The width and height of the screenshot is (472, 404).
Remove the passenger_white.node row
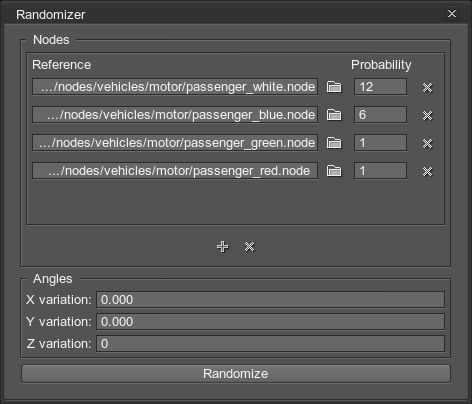tap(427, 87)
